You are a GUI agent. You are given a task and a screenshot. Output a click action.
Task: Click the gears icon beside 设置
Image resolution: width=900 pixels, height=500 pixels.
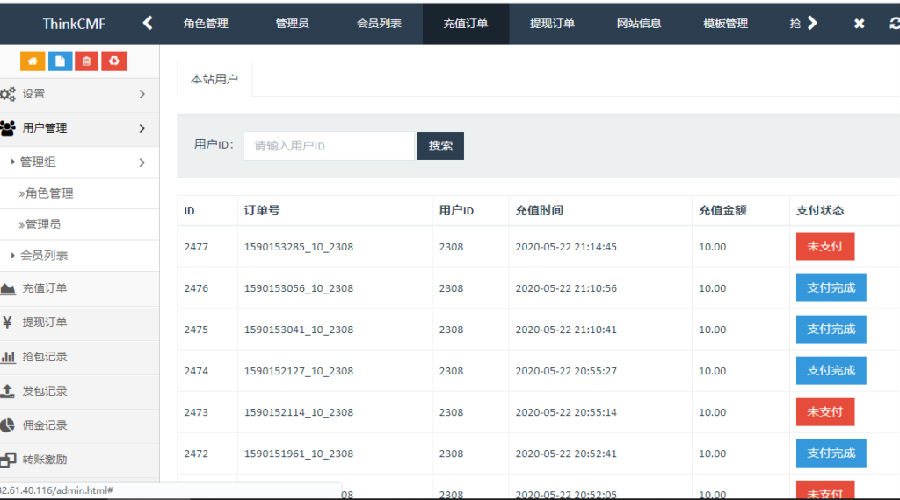point(8,94)
